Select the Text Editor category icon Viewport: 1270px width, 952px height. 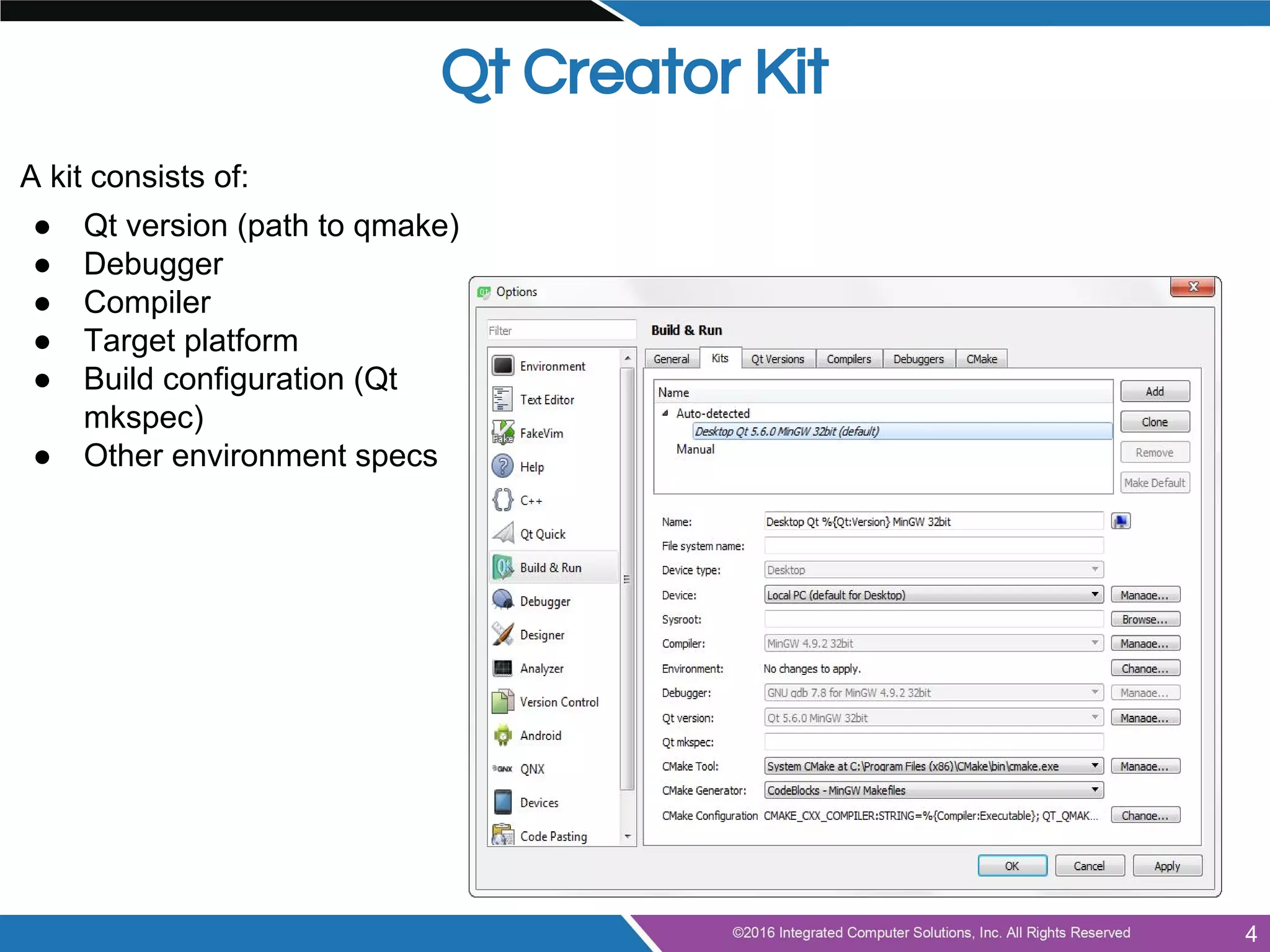[x=503, y=399]
